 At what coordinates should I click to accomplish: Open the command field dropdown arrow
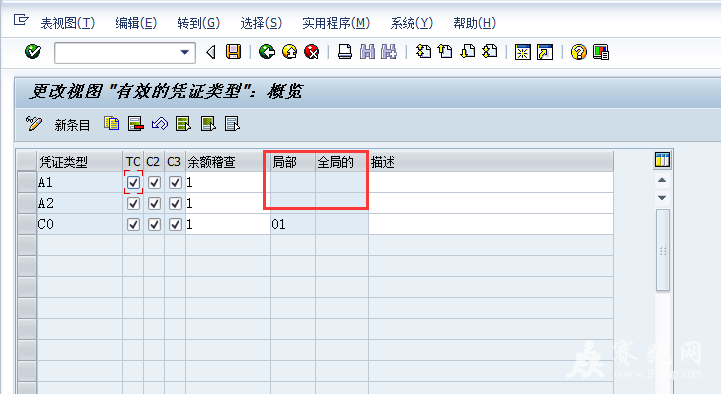[185, 52]
